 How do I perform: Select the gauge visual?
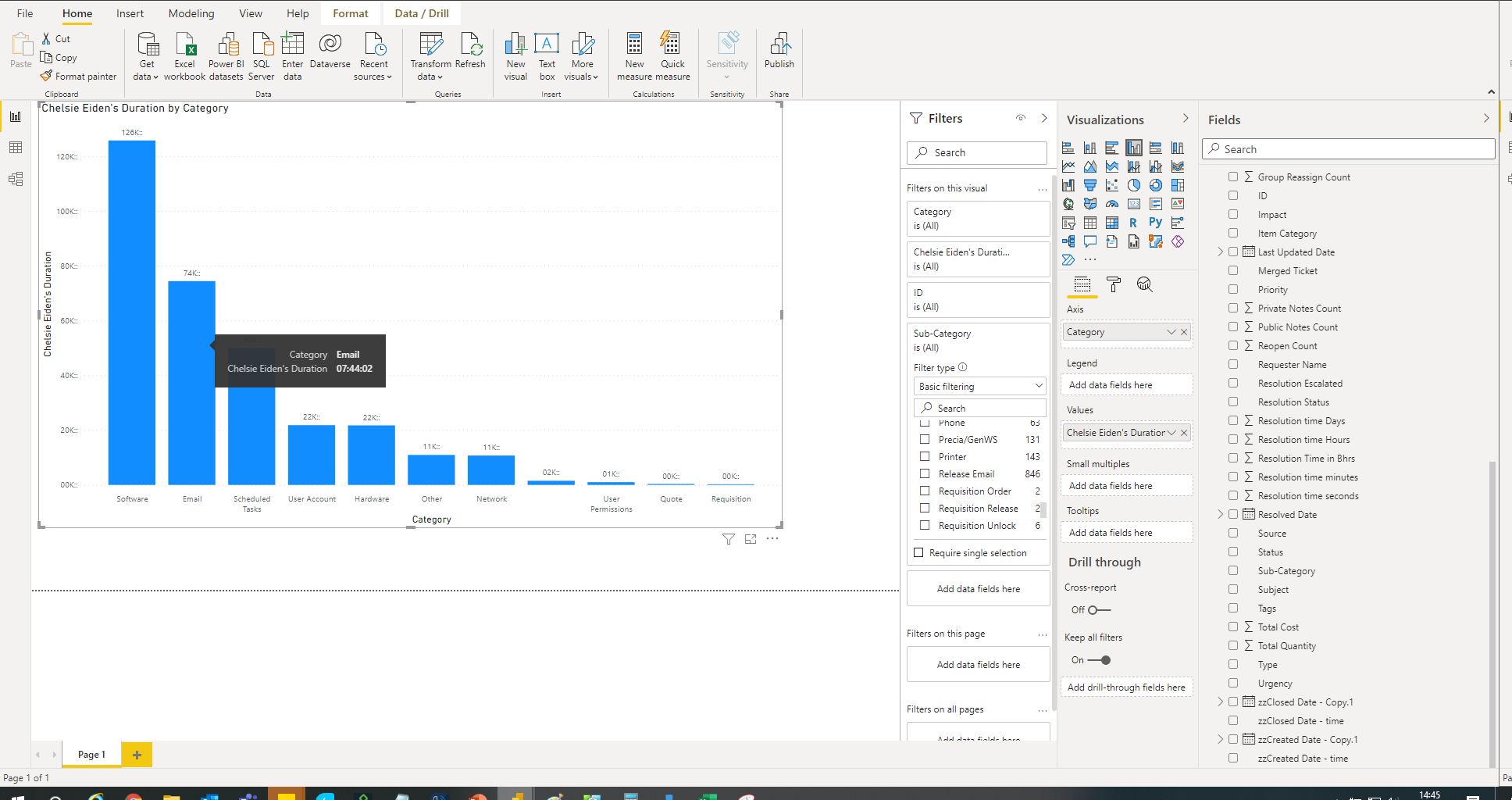click(x=1112, y=204)
